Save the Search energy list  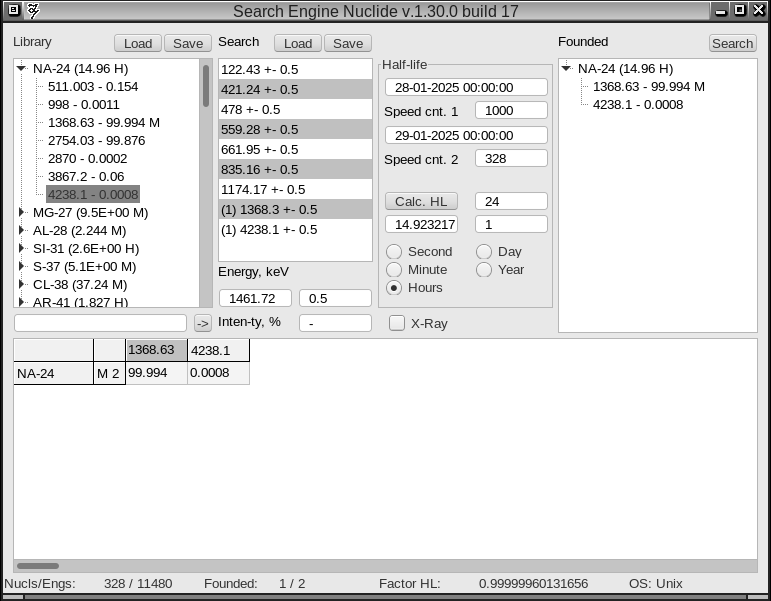(347, 43)
